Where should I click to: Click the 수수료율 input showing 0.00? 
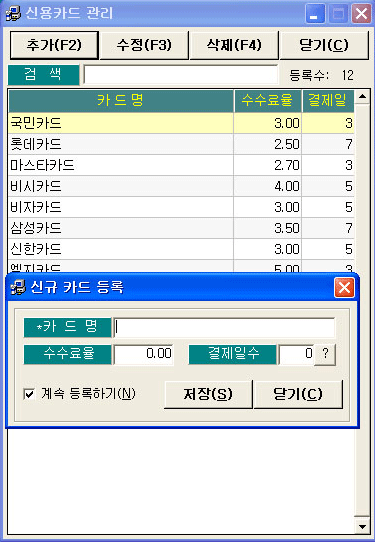[143, 354]
